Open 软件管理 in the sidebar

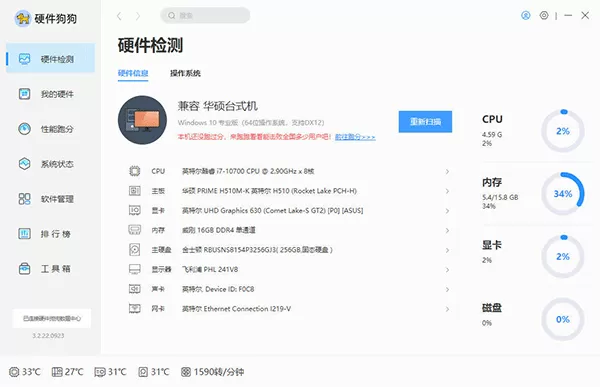coord(50,199)
